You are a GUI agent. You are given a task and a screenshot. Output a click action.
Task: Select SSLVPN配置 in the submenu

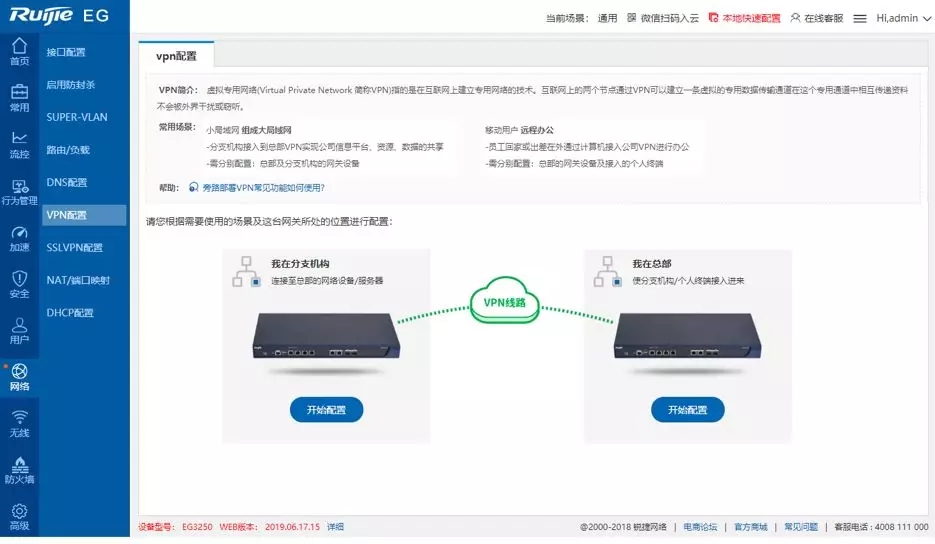[x=75, y=248]
